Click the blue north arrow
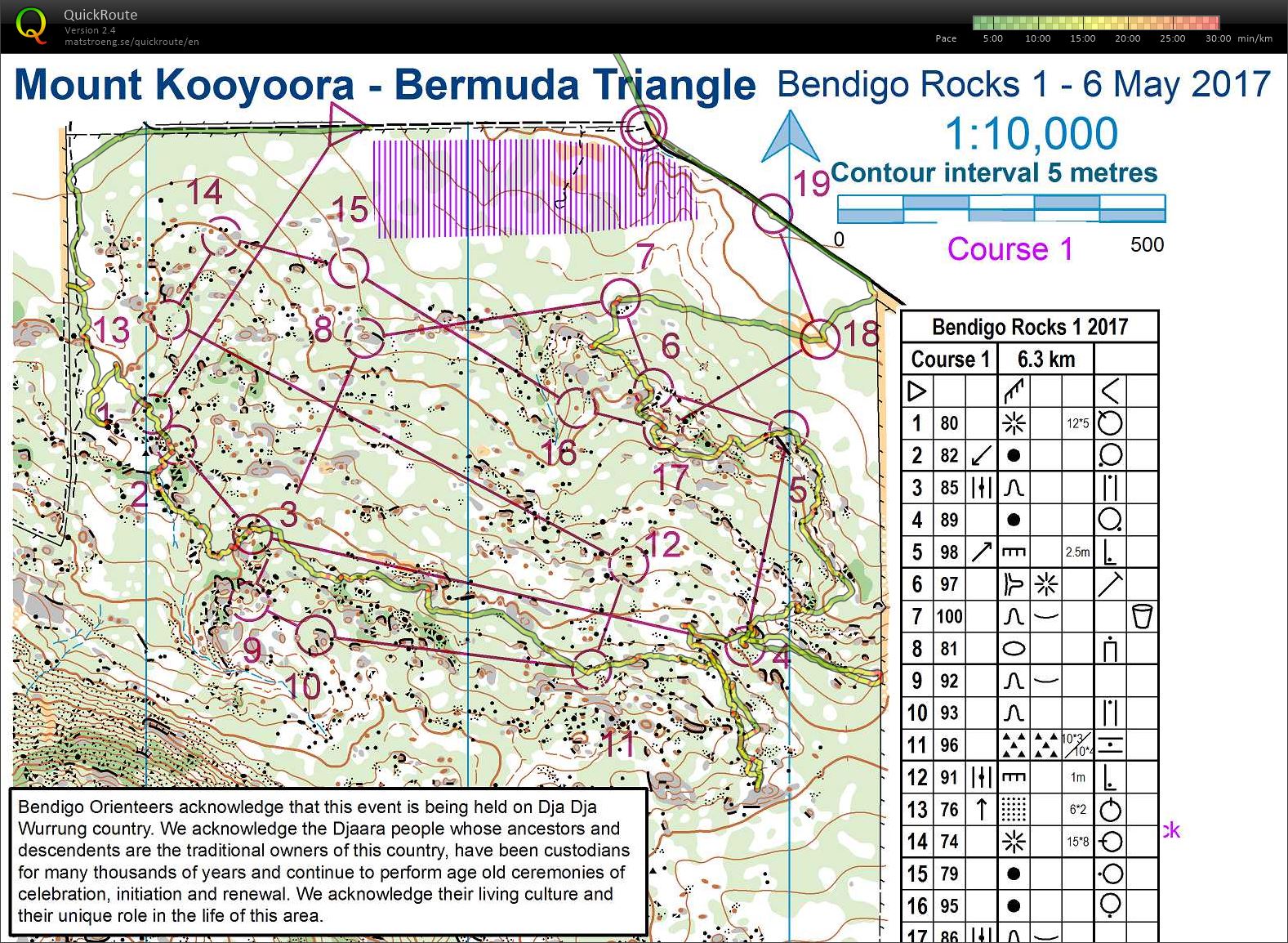 (x=789, y=138)
